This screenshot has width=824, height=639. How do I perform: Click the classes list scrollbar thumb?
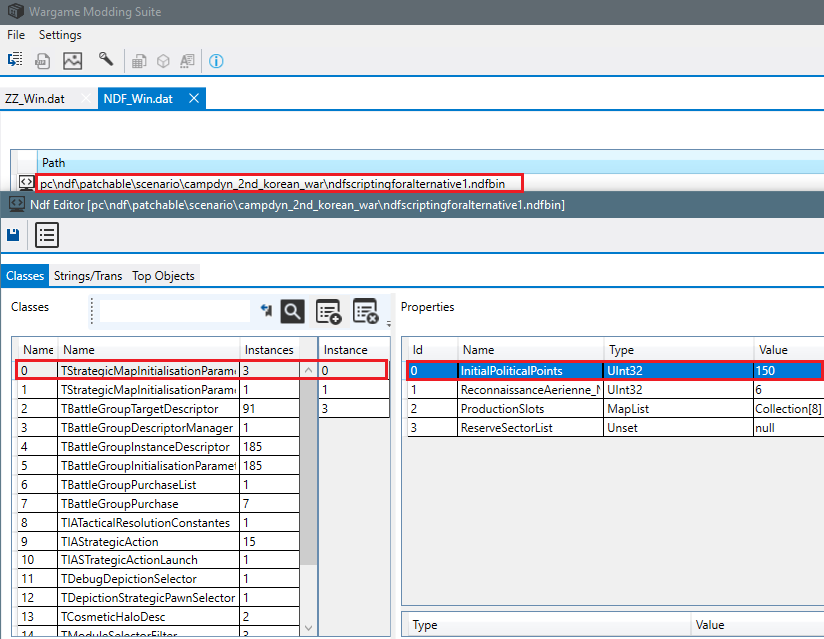pyautogui.click(x=308, y=472)
